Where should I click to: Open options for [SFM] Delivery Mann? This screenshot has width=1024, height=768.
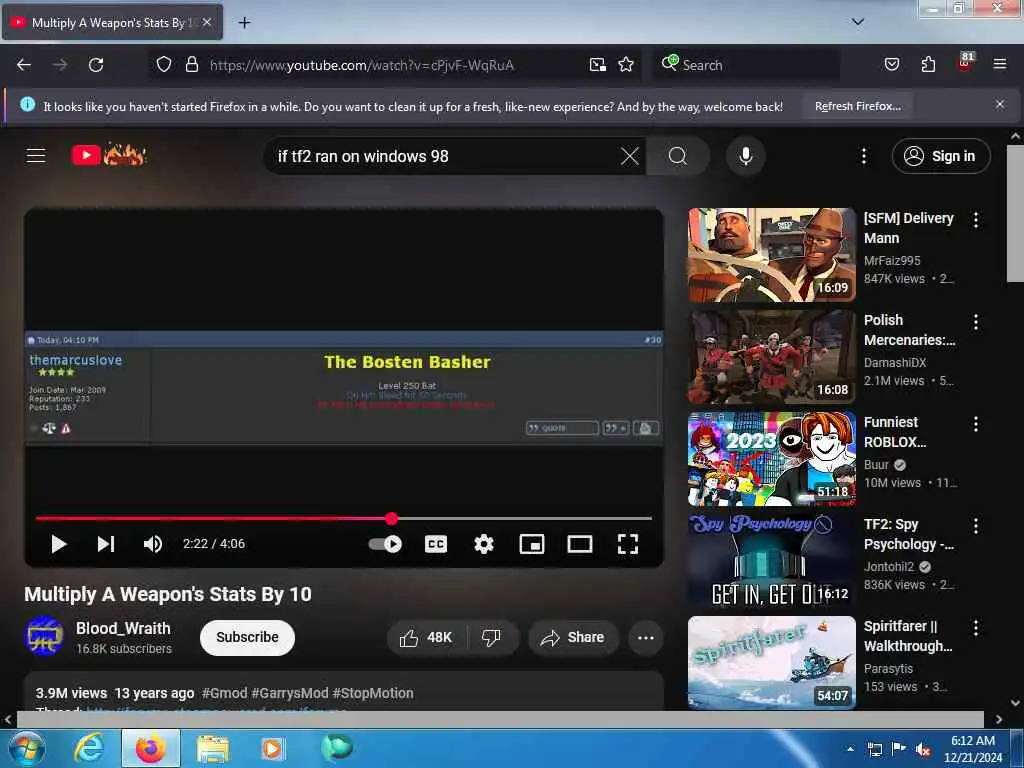[976, 220]
